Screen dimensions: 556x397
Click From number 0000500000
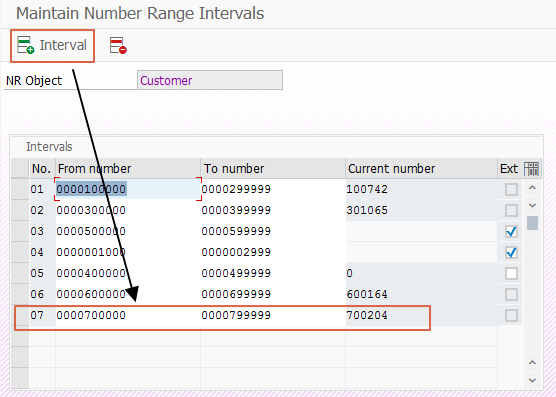coord(128,231)
